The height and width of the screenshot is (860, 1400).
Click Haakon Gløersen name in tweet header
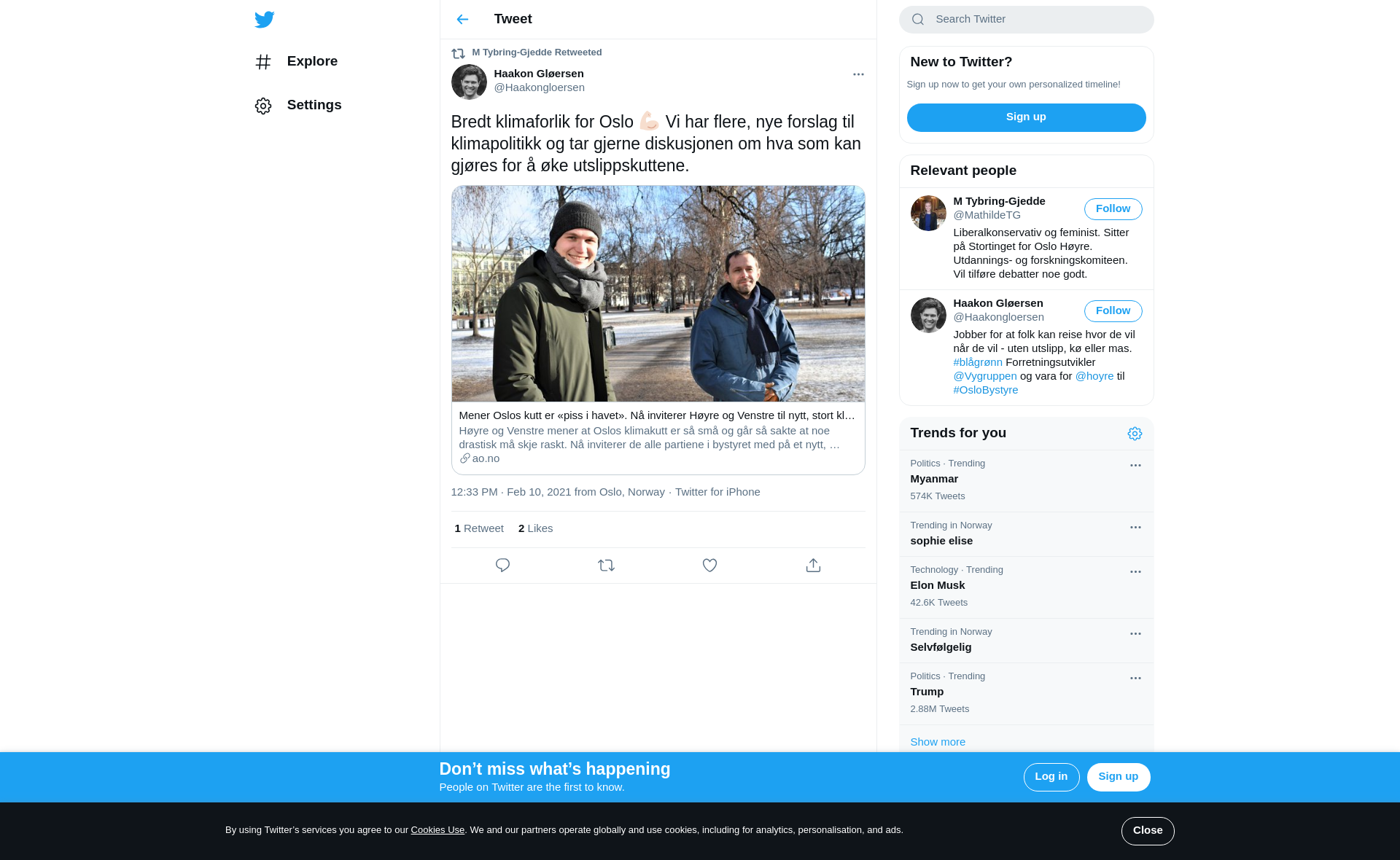coord(539,74)
